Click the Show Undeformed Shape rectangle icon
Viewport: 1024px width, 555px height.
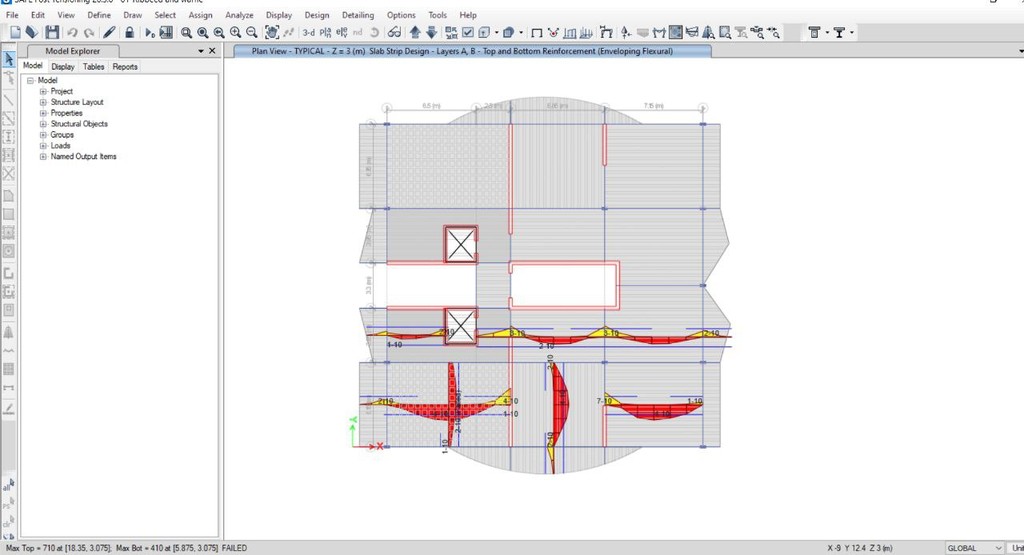(x=537, y=33)
